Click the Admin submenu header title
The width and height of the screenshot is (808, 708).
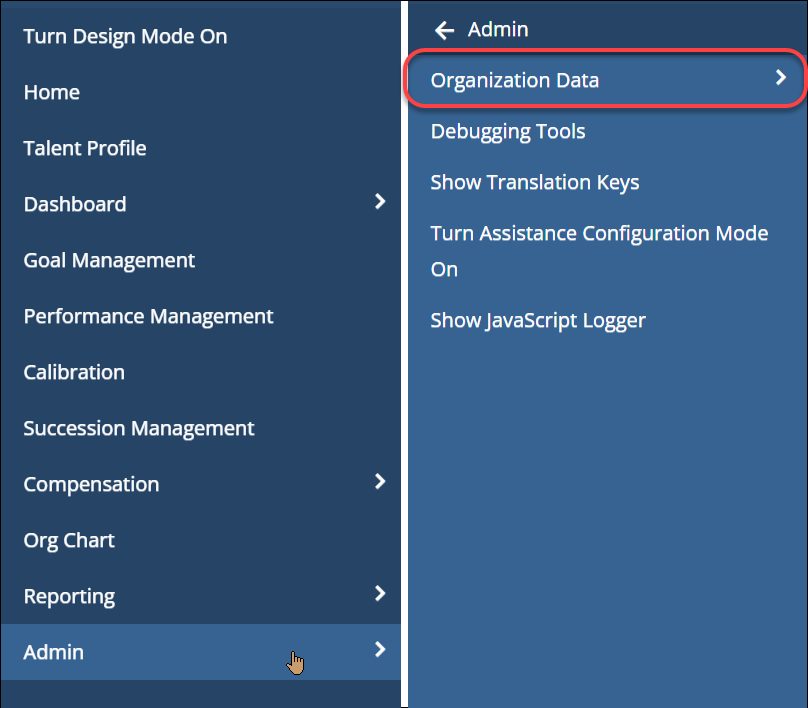pos(498,29)
